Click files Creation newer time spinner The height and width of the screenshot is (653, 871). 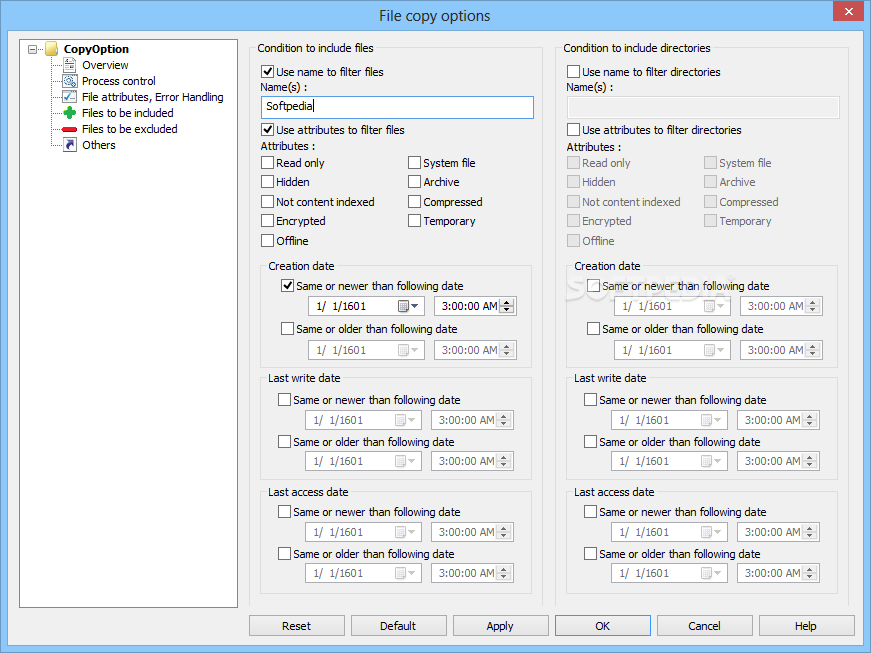[507, 306]
